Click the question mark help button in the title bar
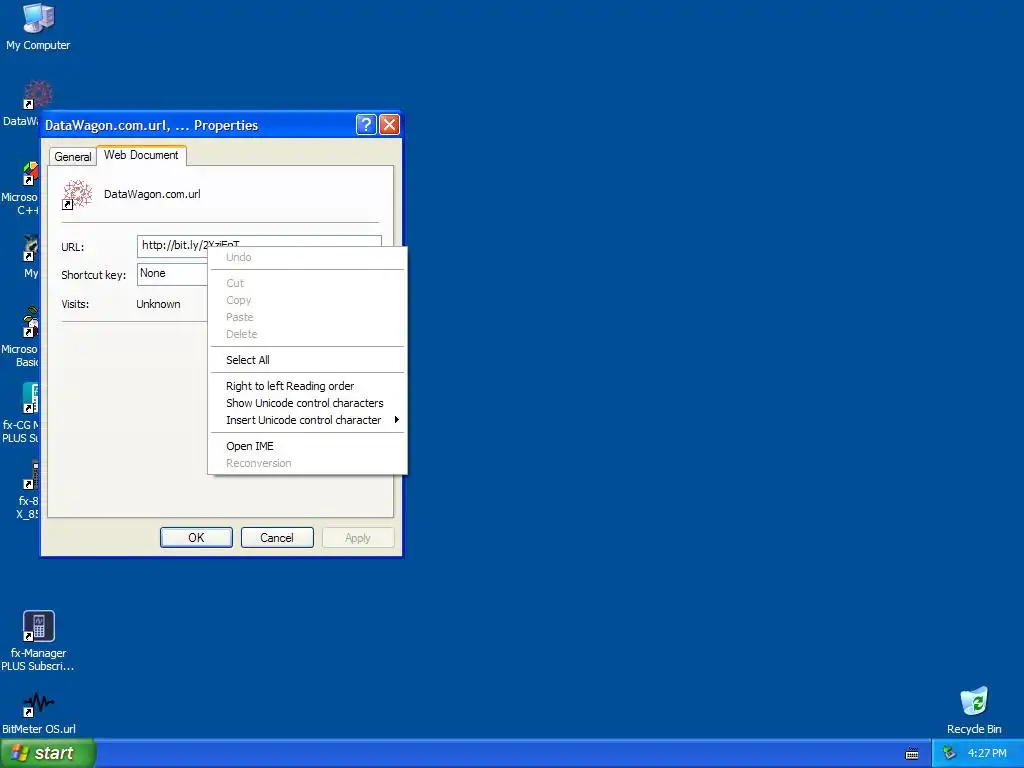This screenshot has height=768, width=1024. [366, 125]
